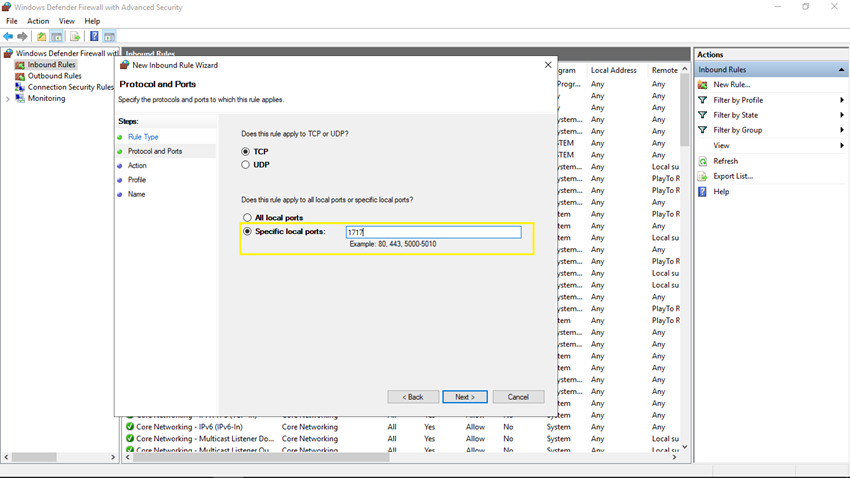Click the Specific local ports text field
This screenshot has width=850, height=478.
point(434,232)
